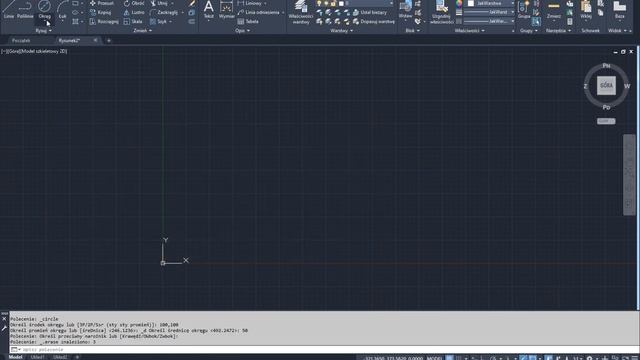Viewport: 640px width, 360px height.
Task: Toggle snap mode in status bar
Action: point(459,358)
